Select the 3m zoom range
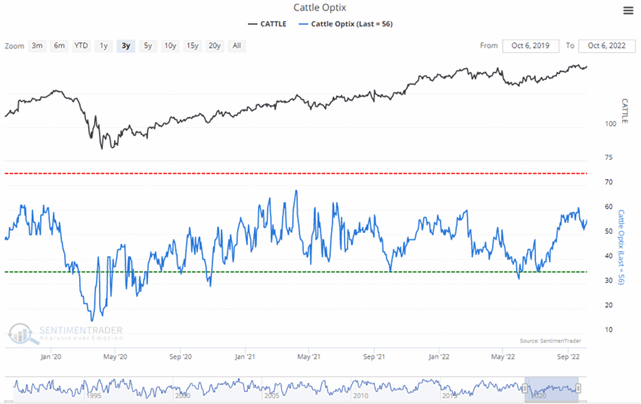The height and width of the screenshot is (404, 641). (x=37, y=46)
